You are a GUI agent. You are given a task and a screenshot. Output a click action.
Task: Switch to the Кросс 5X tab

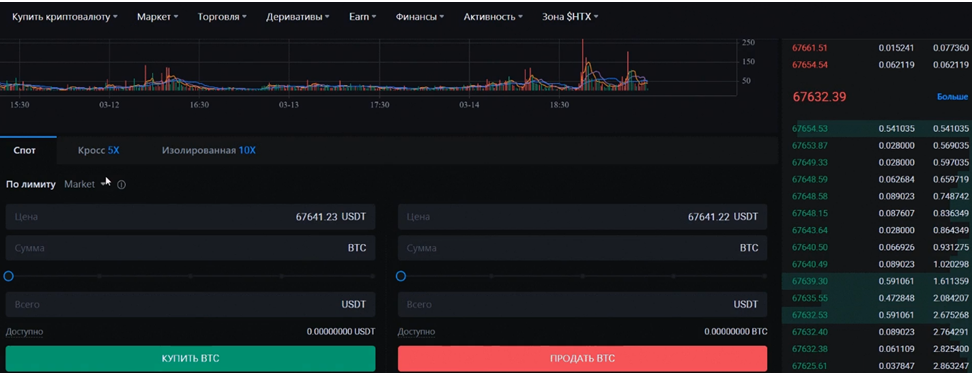coord(99,151)
